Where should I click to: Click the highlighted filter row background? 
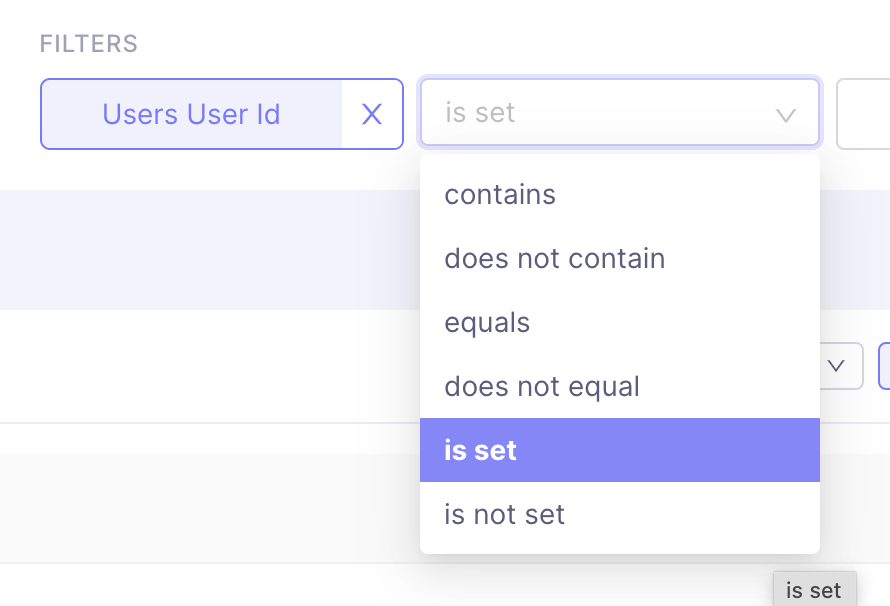200,249
